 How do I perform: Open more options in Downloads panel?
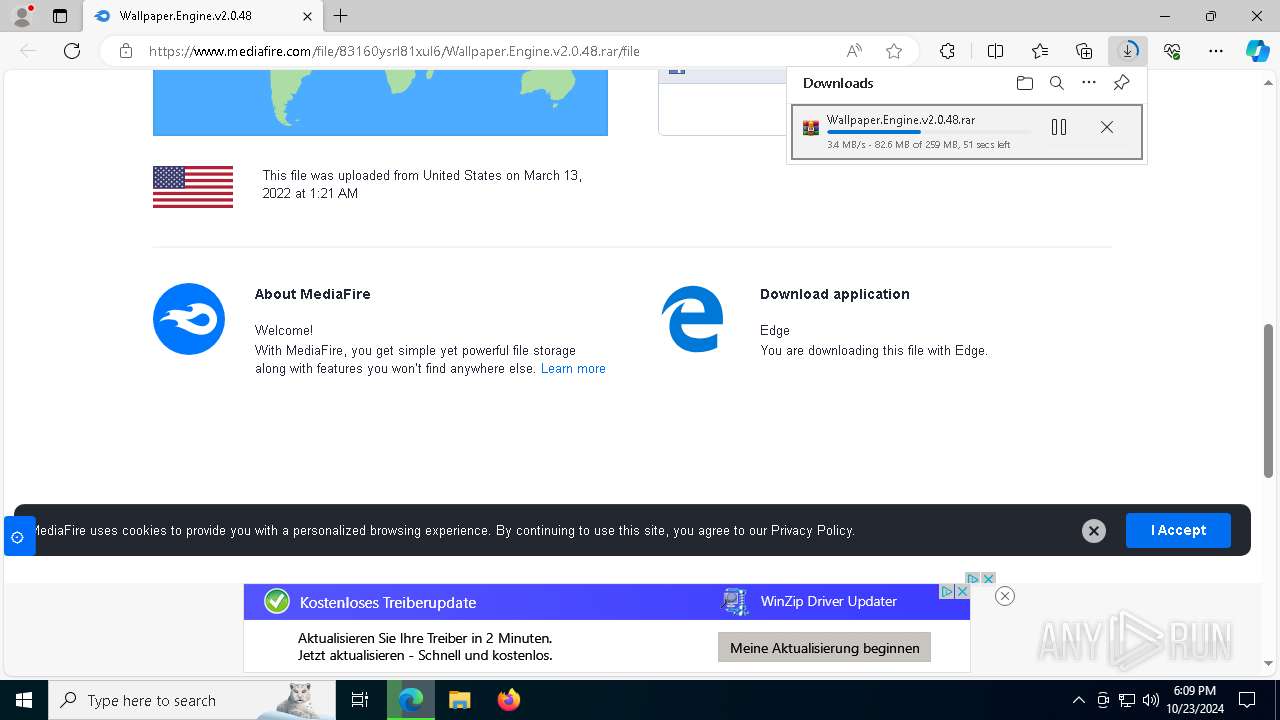(x=1089, y=83)
